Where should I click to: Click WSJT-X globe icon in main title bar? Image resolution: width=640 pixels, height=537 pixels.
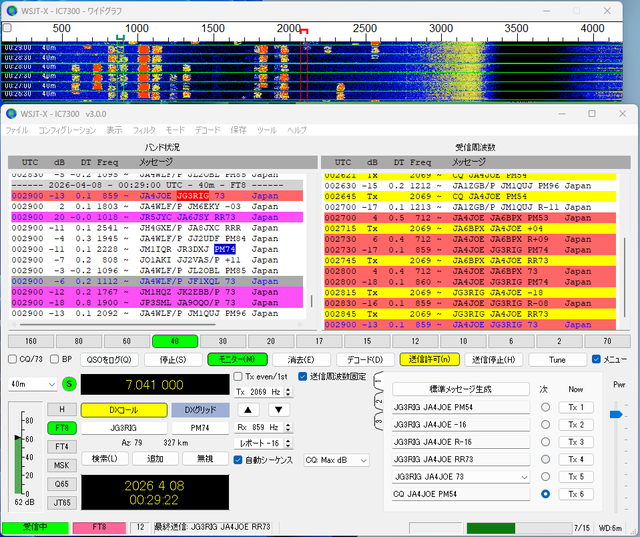[x=11, y=113]
